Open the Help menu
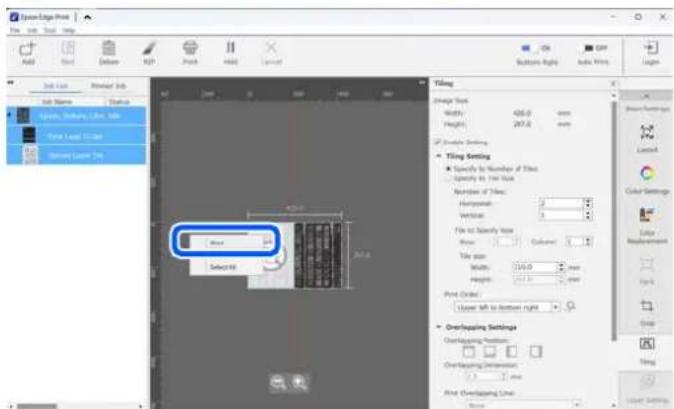Screen dimensions: 674x409 pos(69,31)
